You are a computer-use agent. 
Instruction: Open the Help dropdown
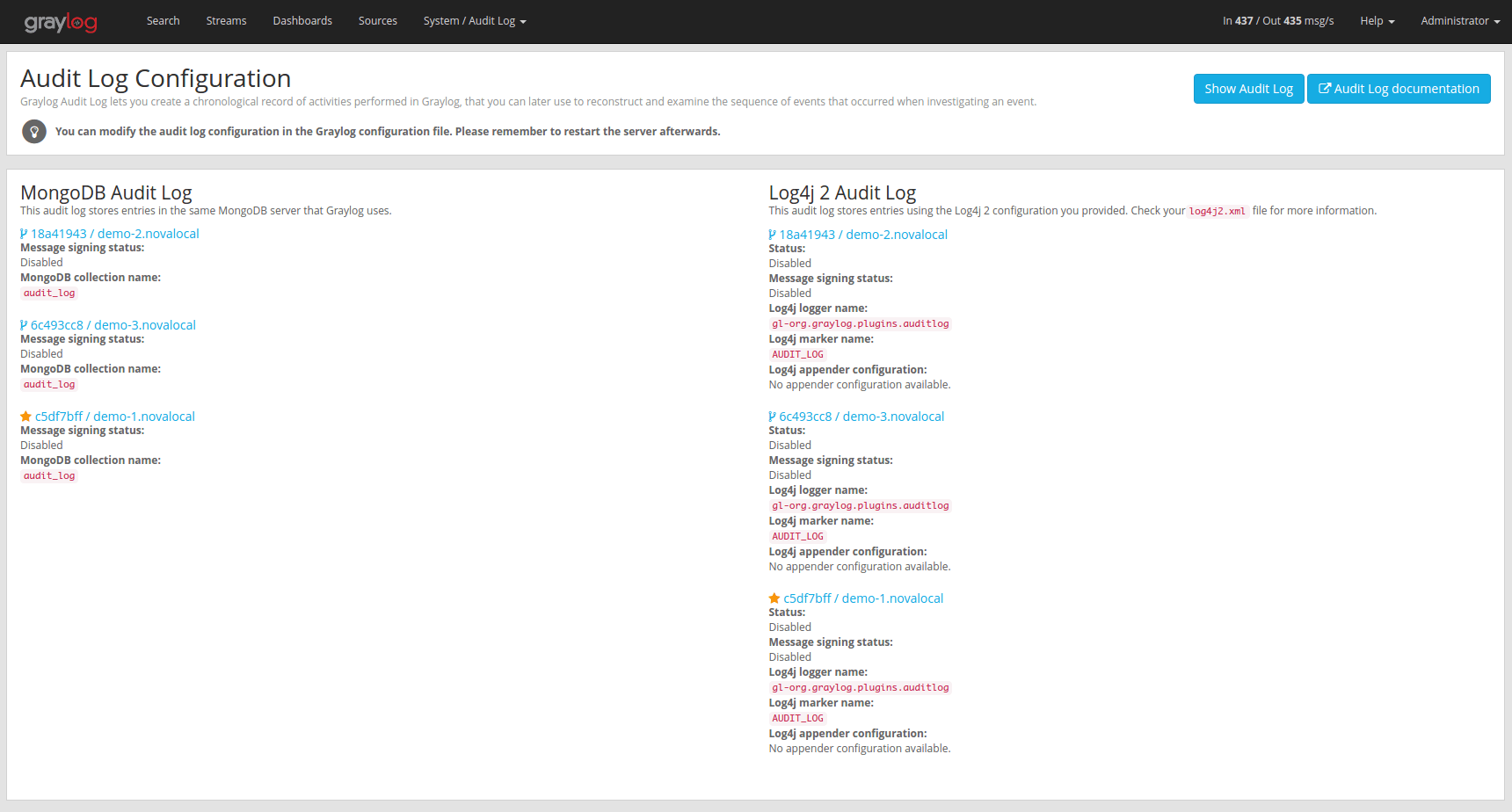coord(1377,20)
